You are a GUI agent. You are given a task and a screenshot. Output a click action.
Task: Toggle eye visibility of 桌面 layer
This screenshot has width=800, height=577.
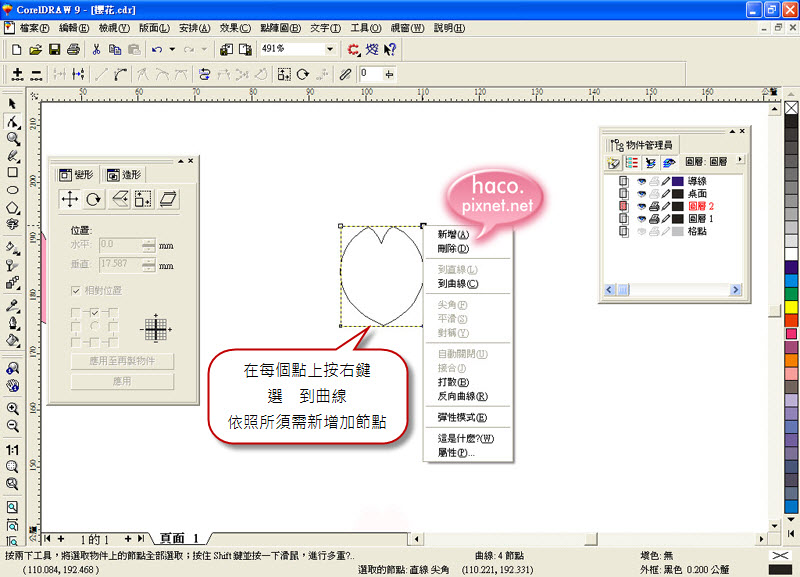pos(641,194)
